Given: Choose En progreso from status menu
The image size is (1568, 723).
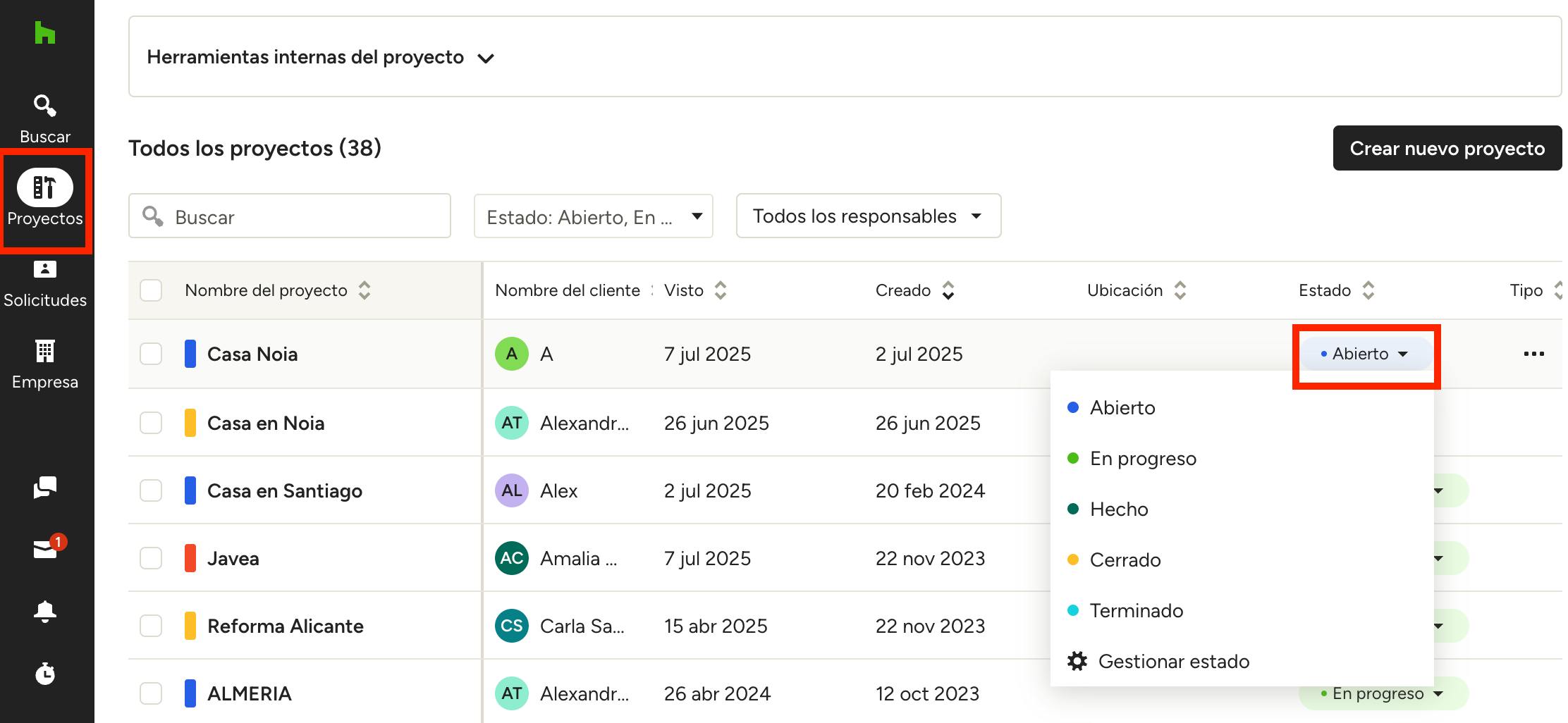Looking at the screenshot, I should [1142, 459].
